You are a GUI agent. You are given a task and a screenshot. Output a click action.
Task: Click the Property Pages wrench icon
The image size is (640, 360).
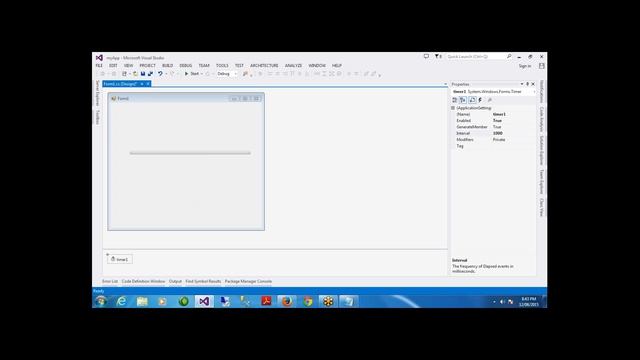(489, 100)
